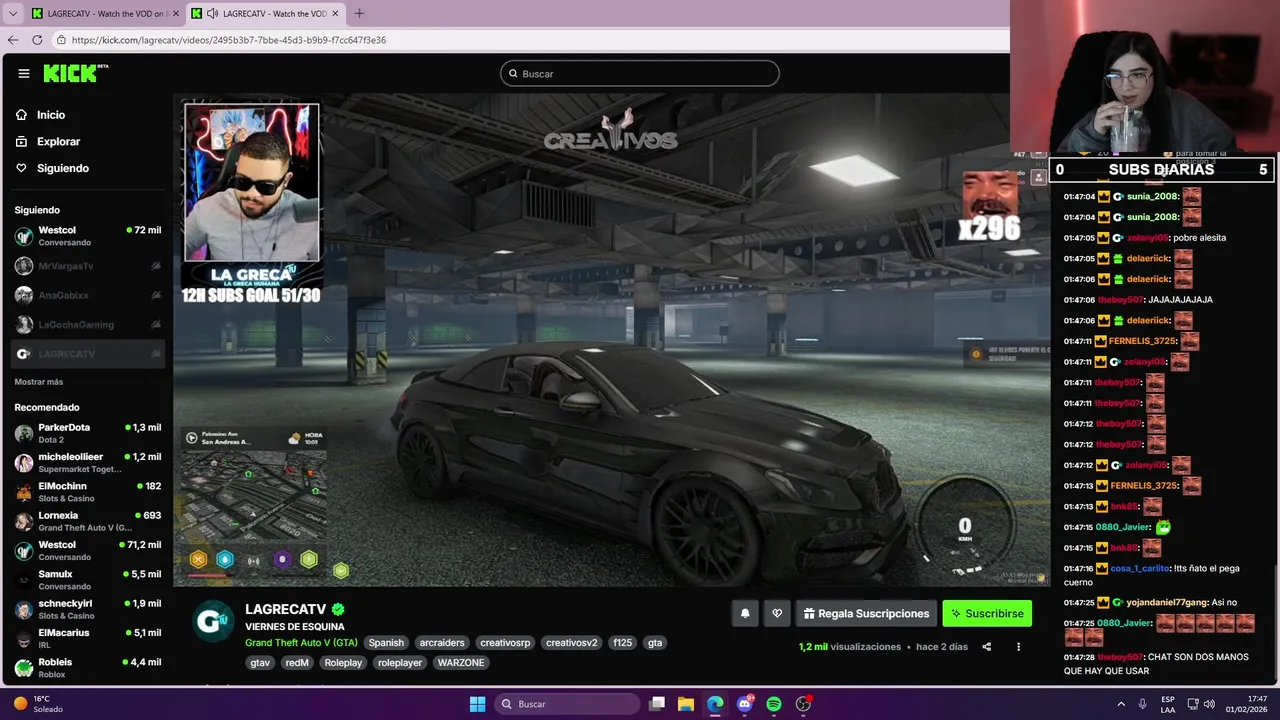Select the gtav tag

click(x=260, y=663)
